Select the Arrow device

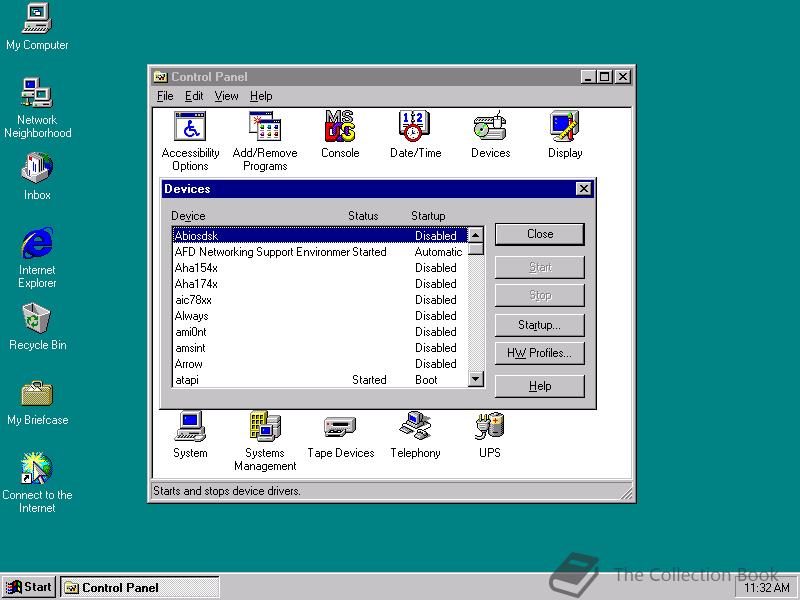(320, 364)
